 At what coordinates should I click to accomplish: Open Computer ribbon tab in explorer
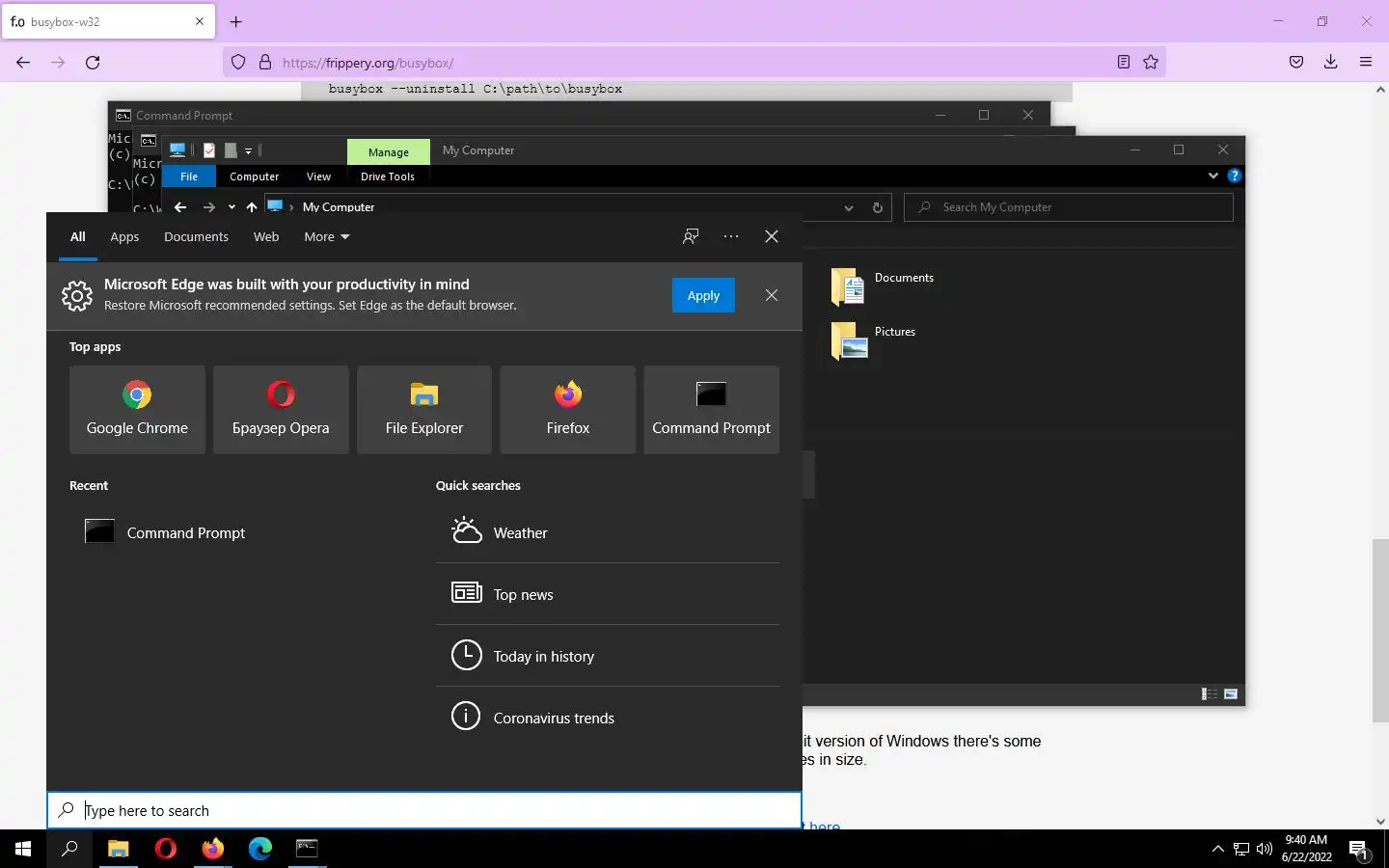(x=255, y=176)
